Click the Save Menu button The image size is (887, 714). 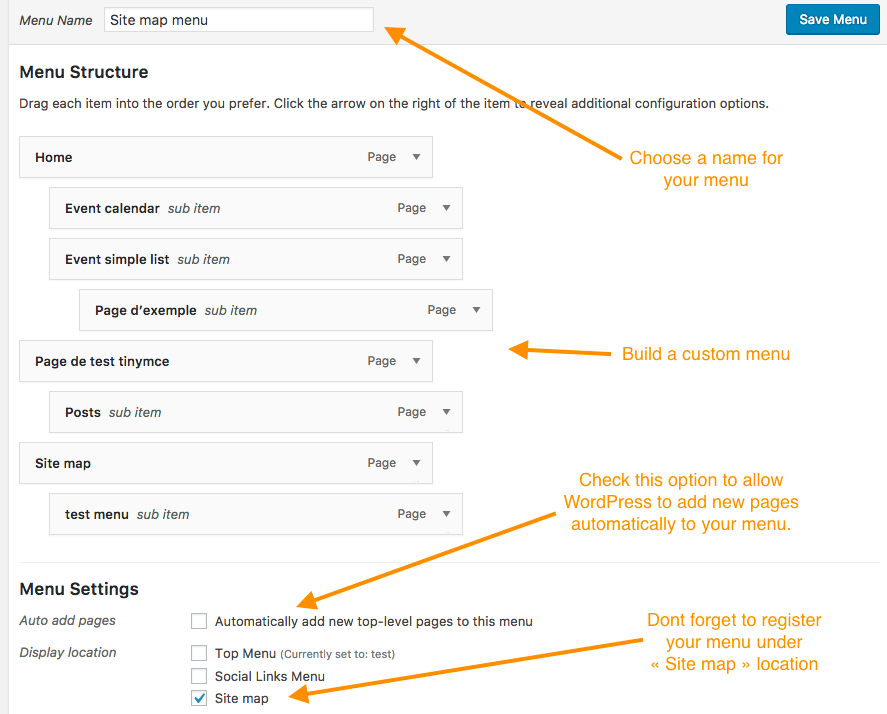(x=832, y=20)
